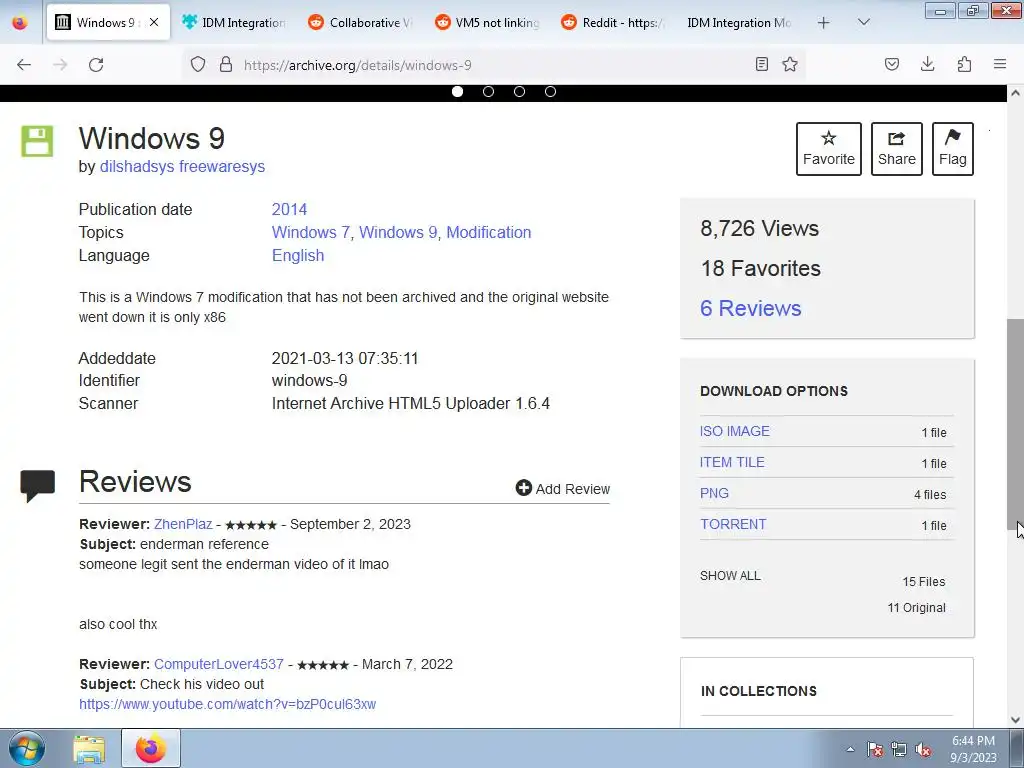Screen dimensions: 1024x768
Task: Download the ISO IMAGE option
Action: 735,431
